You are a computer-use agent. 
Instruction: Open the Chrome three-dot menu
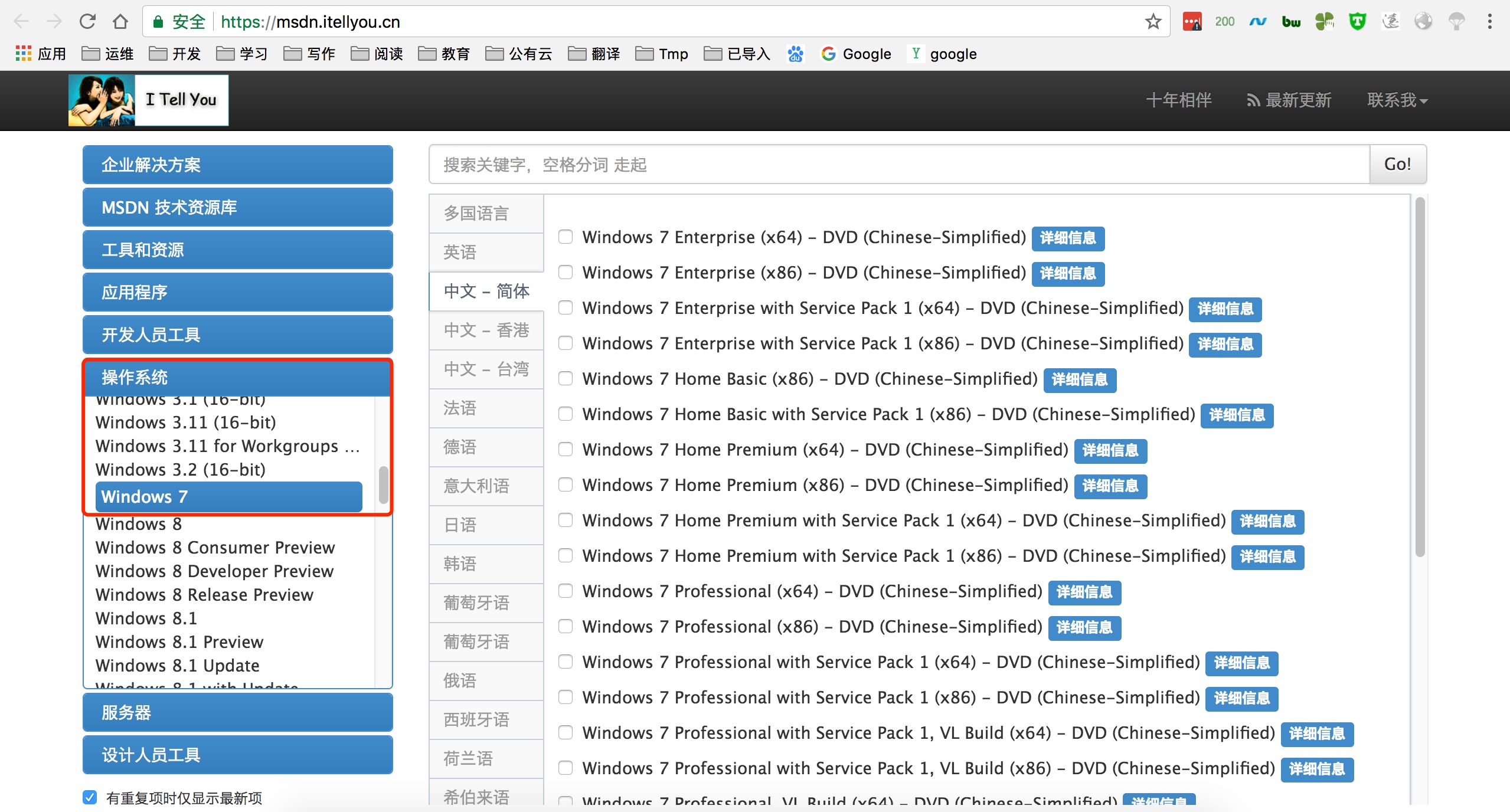tap(1489, 22)
